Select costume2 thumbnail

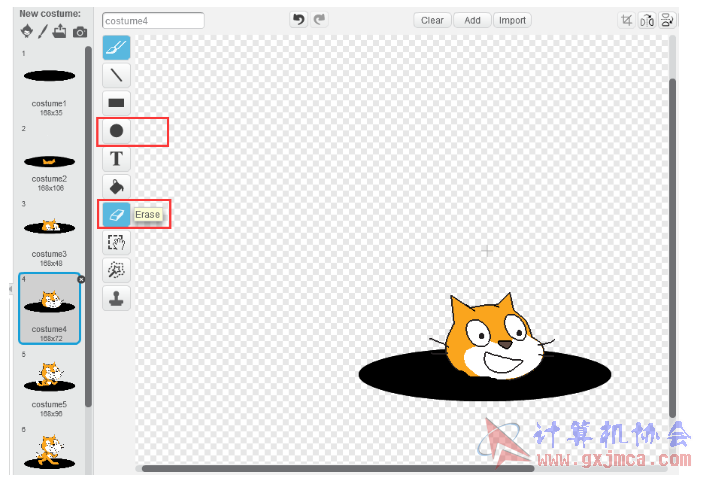pyautogui.click(x=50, y=160)
